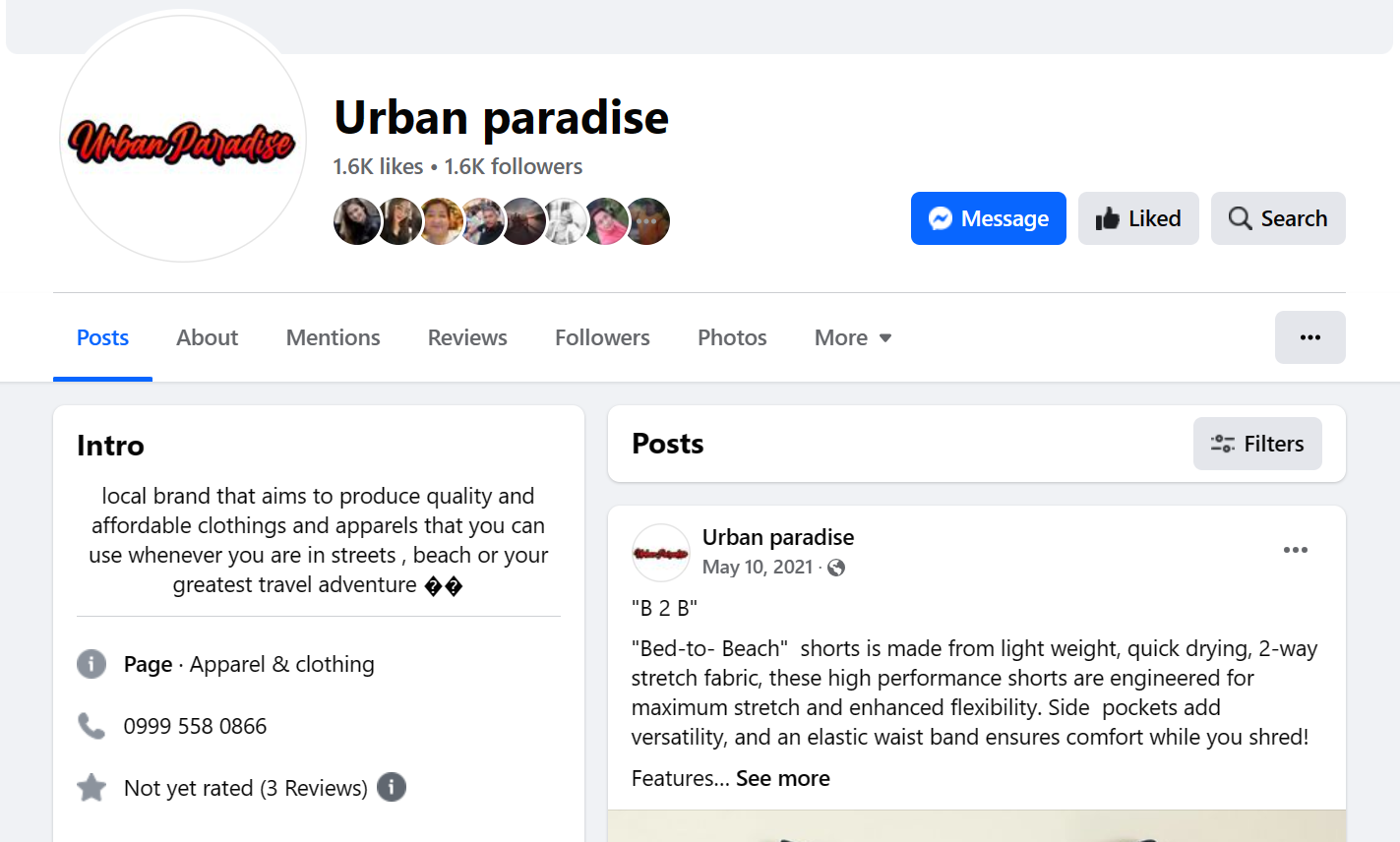Viewport: 1400px width, 842px height.
Task: Go to the Photos tab
Action: point(732,337)
